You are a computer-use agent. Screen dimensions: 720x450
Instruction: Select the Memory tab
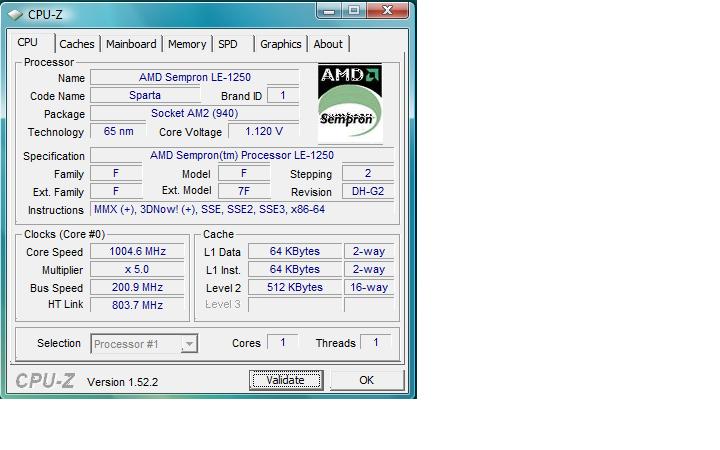coord(187,44)
